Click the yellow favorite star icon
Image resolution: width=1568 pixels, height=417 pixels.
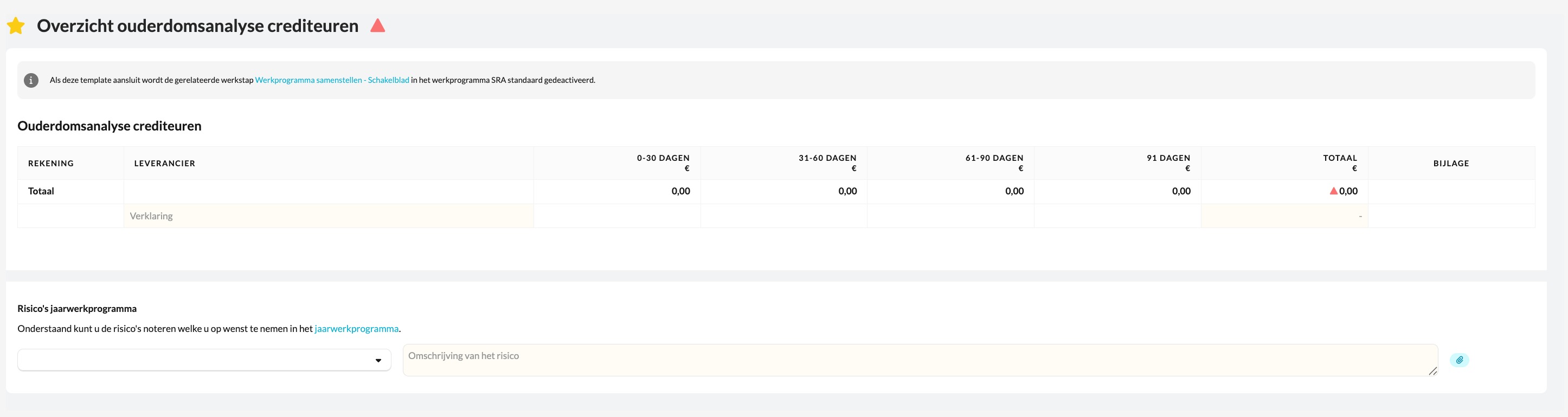pyautogui.click(x=16, y=26)
